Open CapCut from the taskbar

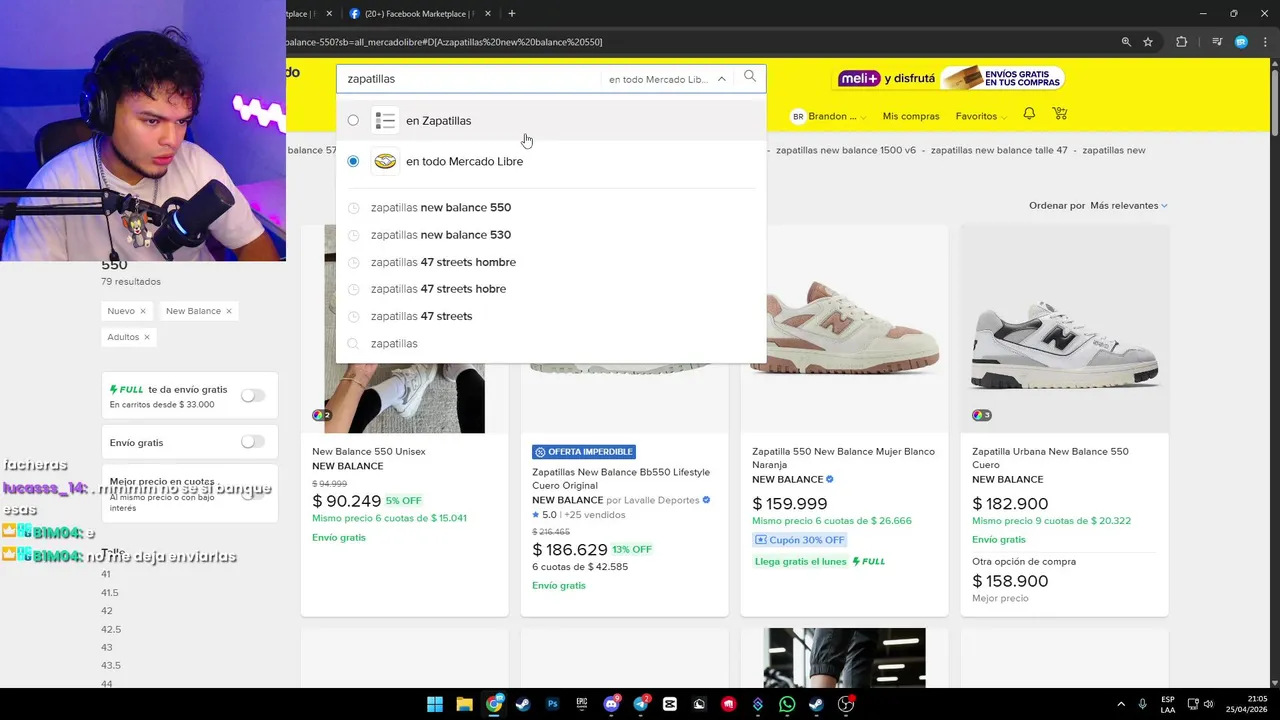coord(670,704)
